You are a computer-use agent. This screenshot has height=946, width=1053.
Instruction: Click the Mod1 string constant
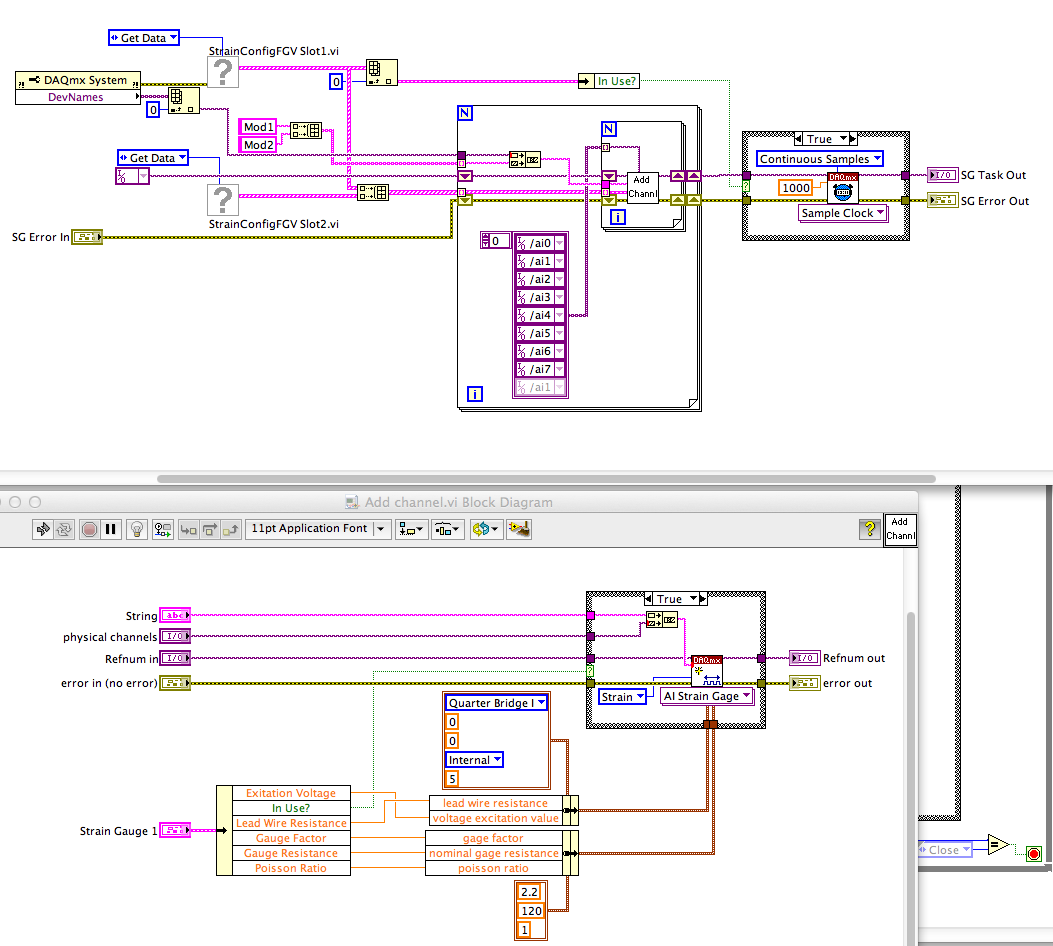[258, 127]
